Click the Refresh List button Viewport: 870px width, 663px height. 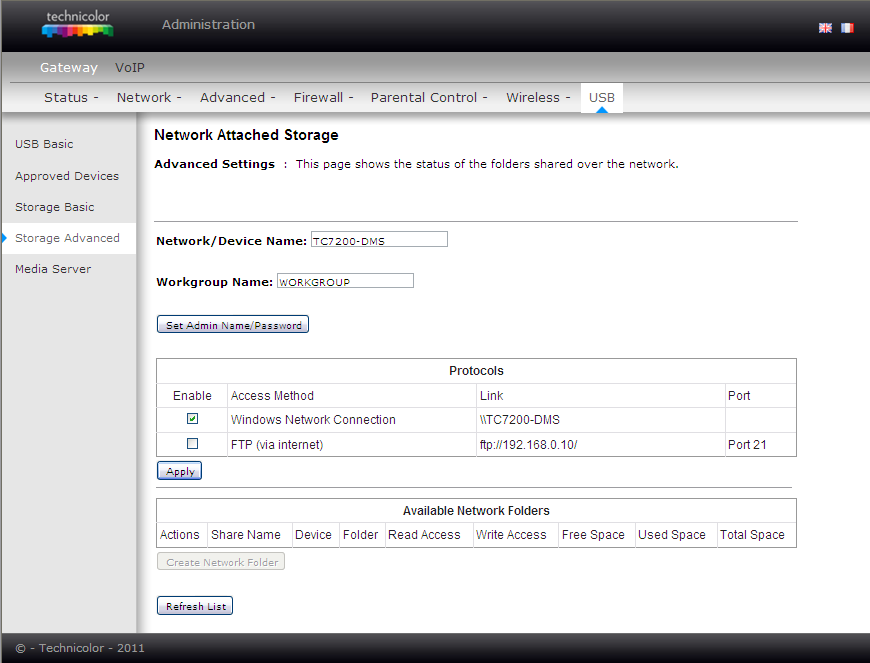coord(195,606)
